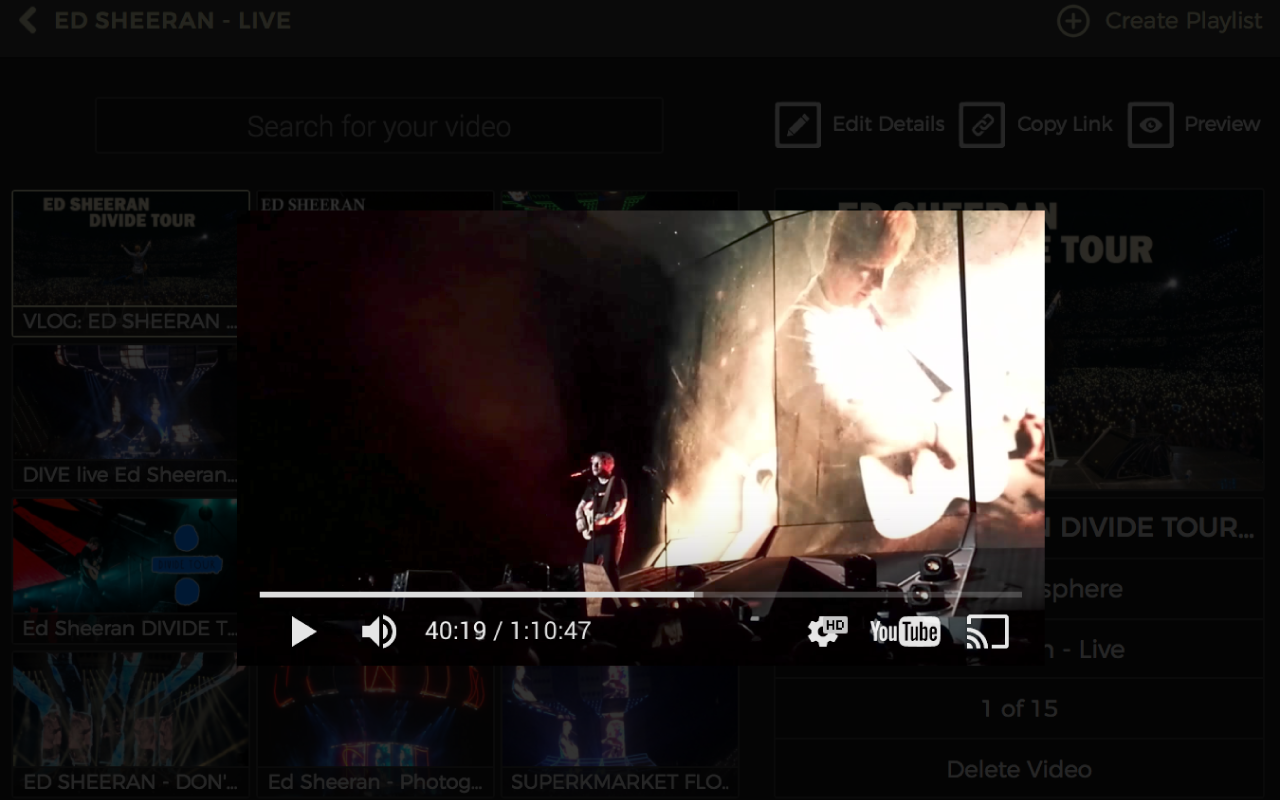Image resolution: width=1280 pixels, height=800 pixels.
Task: Click the Preview eye icon
Action: (1151, 125)
